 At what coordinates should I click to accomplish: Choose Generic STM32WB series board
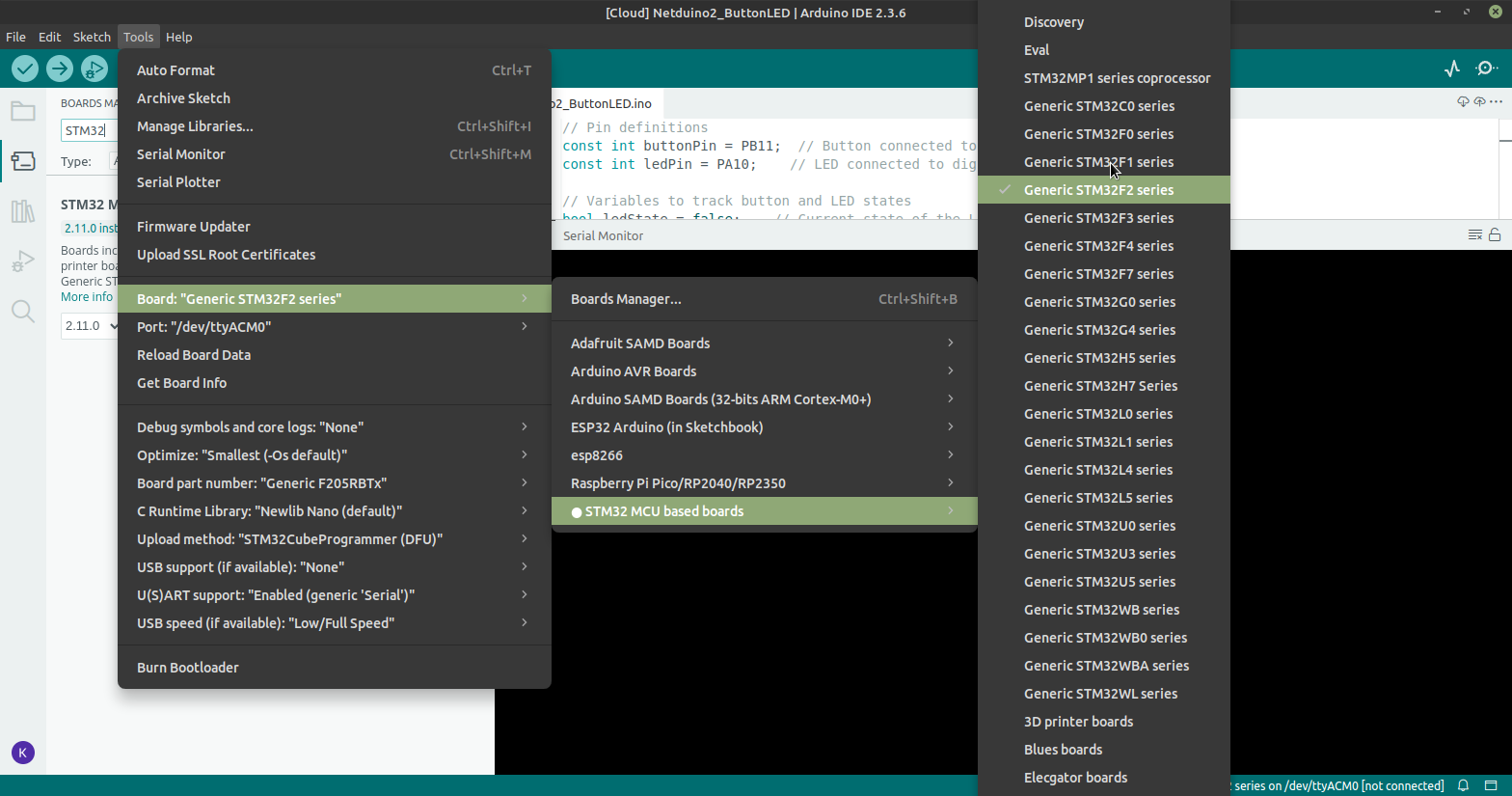click(1104, 610)
